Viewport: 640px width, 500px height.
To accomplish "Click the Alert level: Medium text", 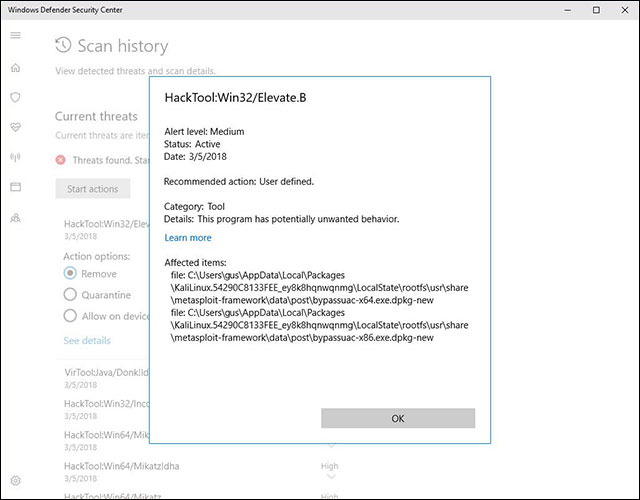I will pyautogui.click(x=204, y=132).
